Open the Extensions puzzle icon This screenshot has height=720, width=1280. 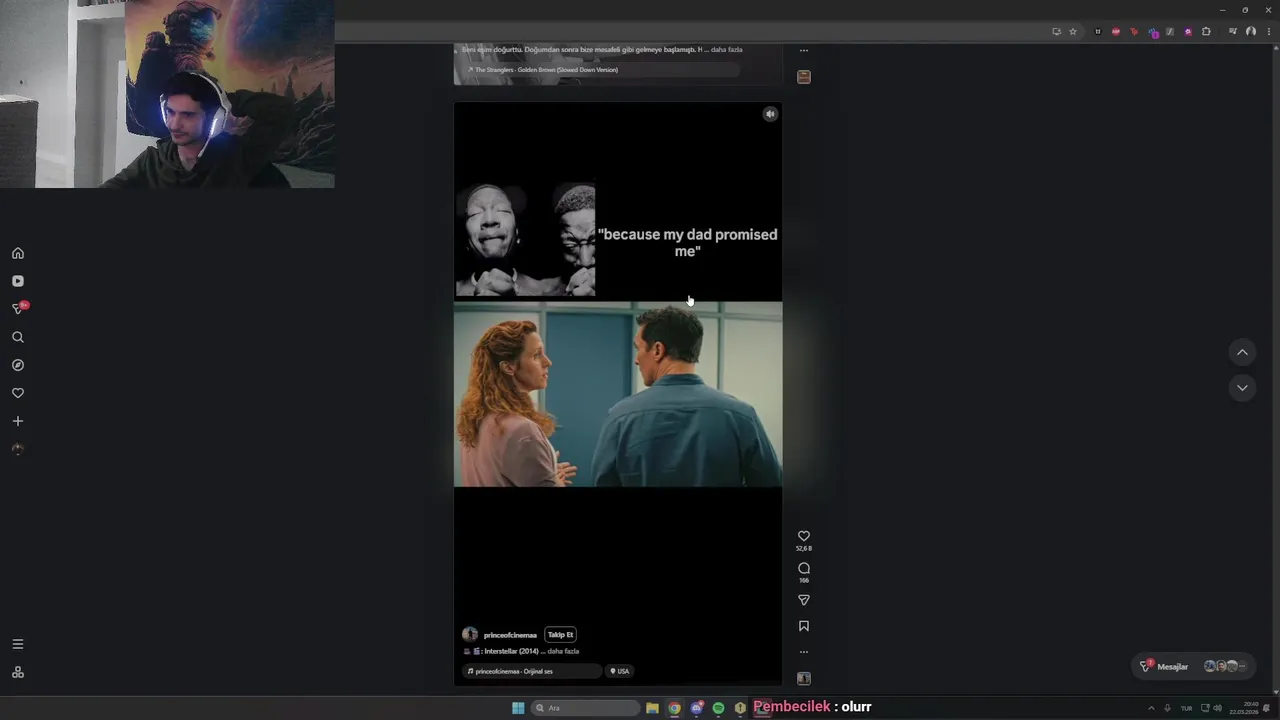pos(1206,32)
